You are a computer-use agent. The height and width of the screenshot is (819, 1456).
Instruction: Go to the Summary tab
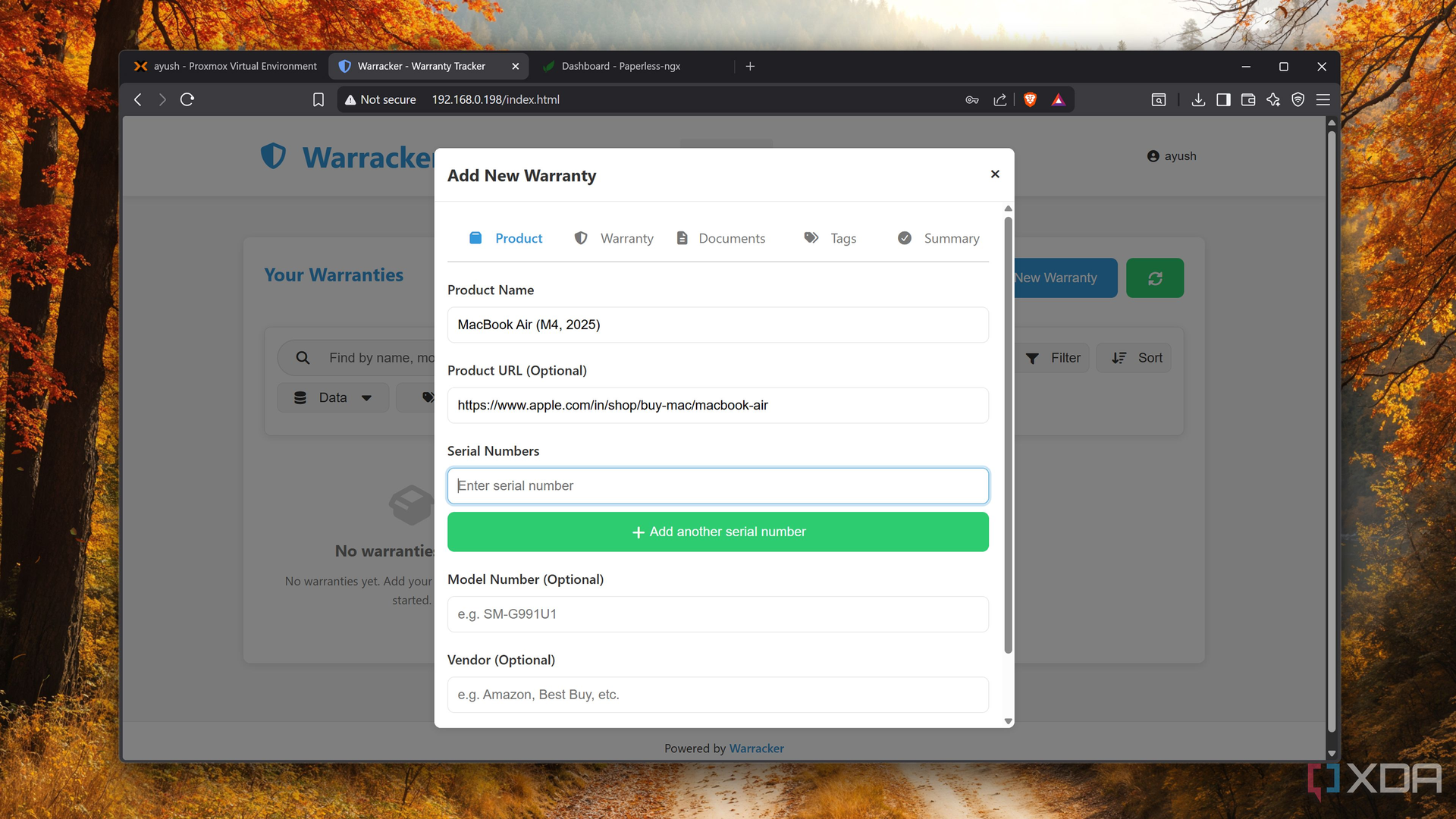938,238
